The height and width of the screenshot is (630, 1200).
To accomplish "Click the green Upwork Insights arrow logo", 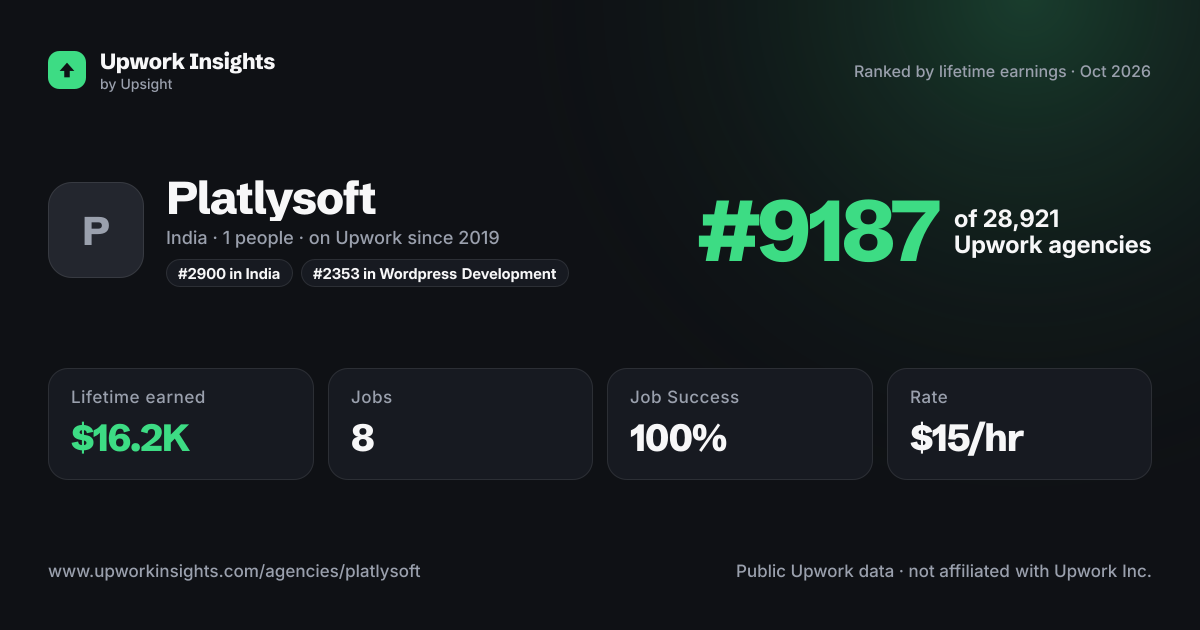I will coord(67,70).
